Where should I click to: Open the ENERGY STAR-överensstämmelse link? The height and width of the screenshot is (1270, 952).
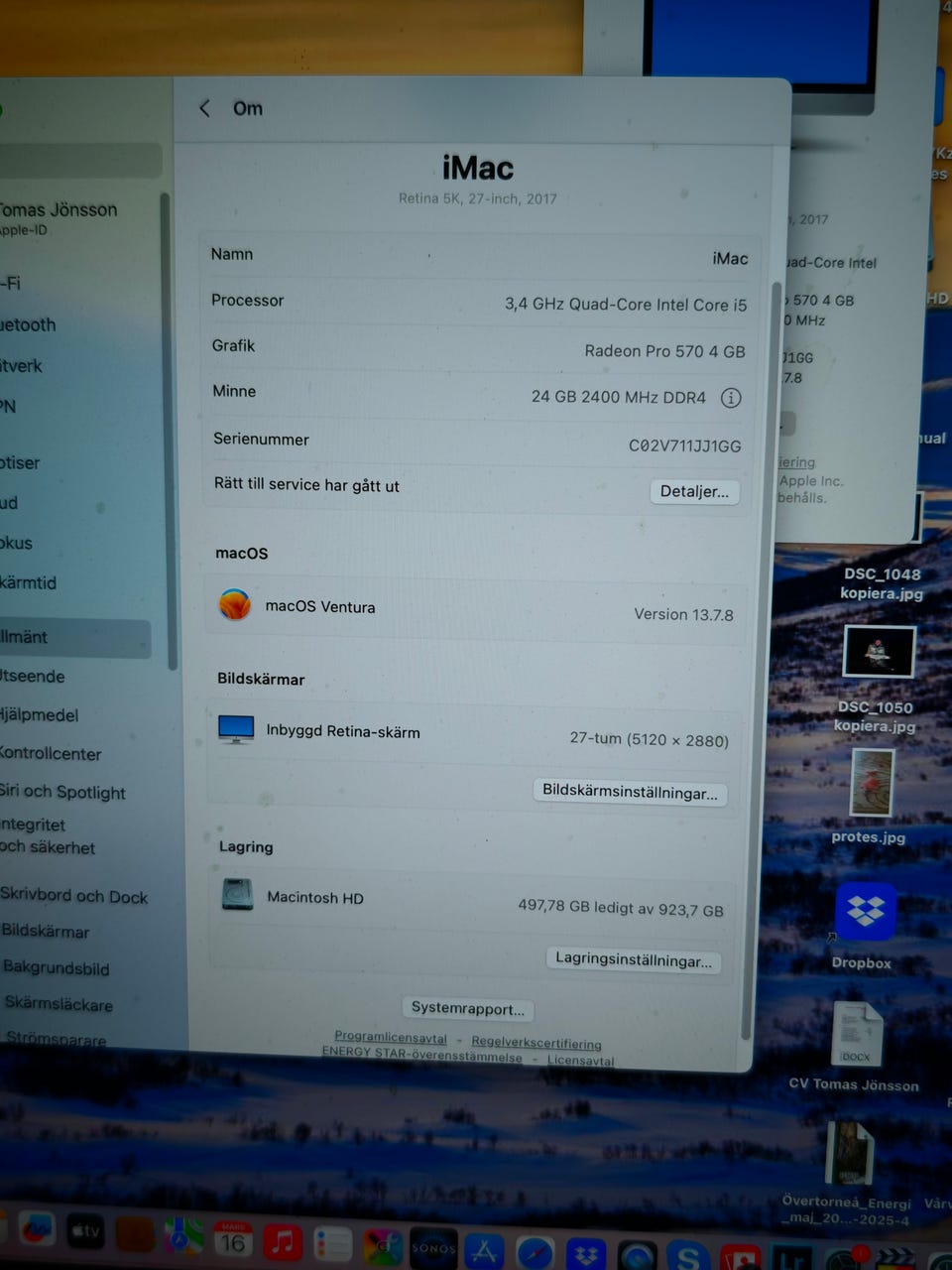coord(421,1055)
